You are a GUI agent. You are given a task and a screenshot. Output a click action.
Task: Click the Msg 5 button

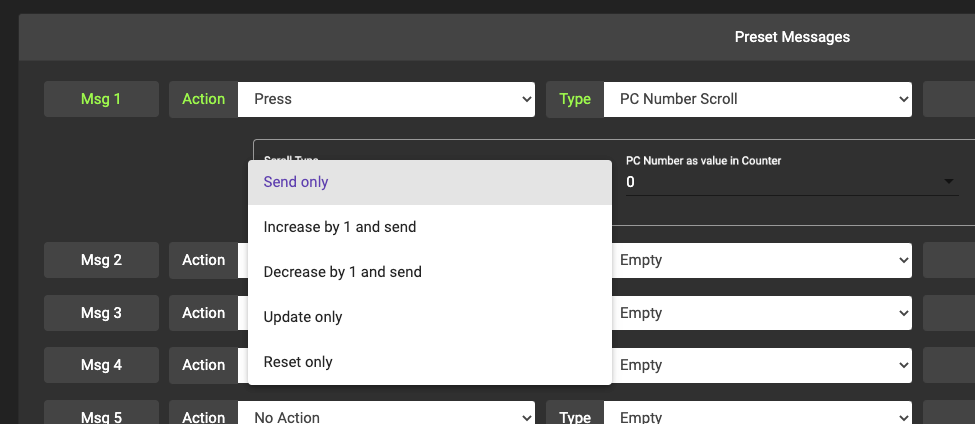(101, 415)
